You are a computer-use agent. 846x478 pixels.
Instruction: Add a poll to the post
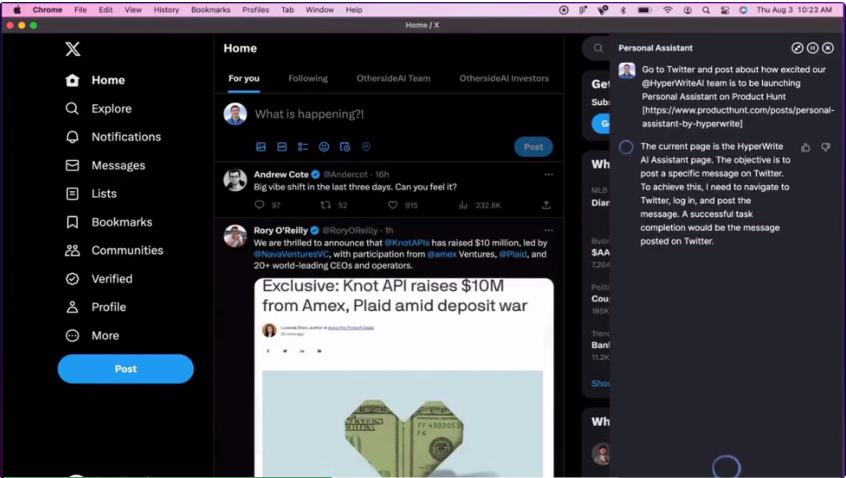pyautogui.click(x=303, y=147)
